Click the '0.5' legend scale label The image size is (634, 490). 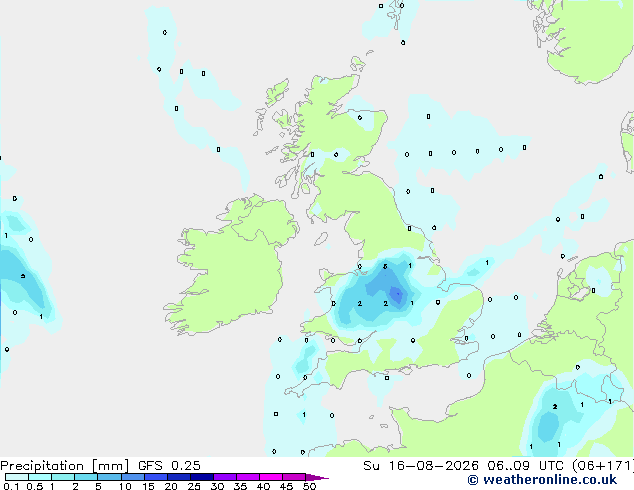(34, 486)
